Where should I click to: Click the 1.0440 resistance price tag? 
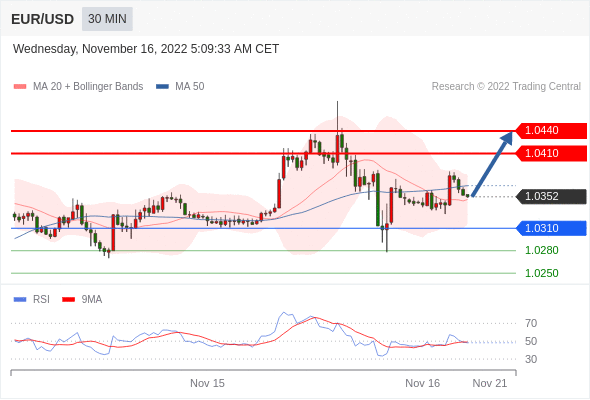click(x=550, y=131)
